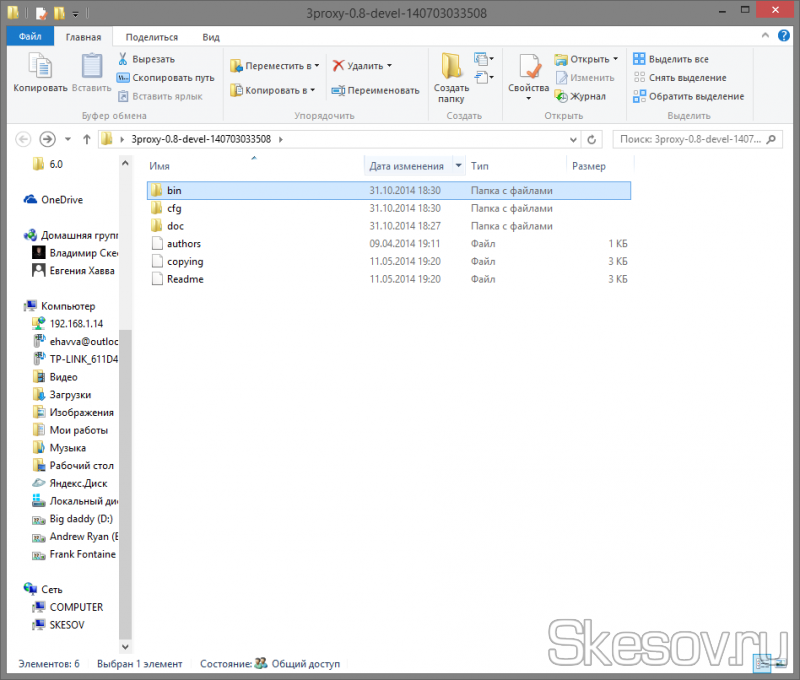Switch to large thumbnails view in status bar
Screen dimensions: 800x680
point(781,662)
